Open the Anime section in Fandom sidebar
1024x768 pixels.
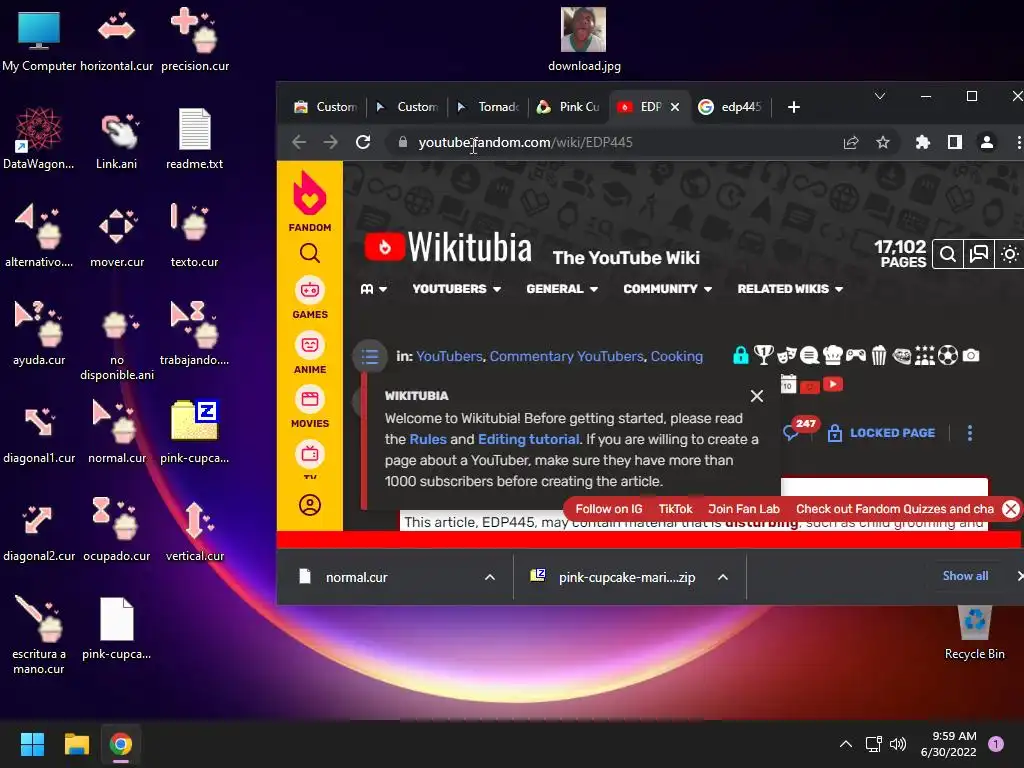pyautogui.click(x=310, y=353)
